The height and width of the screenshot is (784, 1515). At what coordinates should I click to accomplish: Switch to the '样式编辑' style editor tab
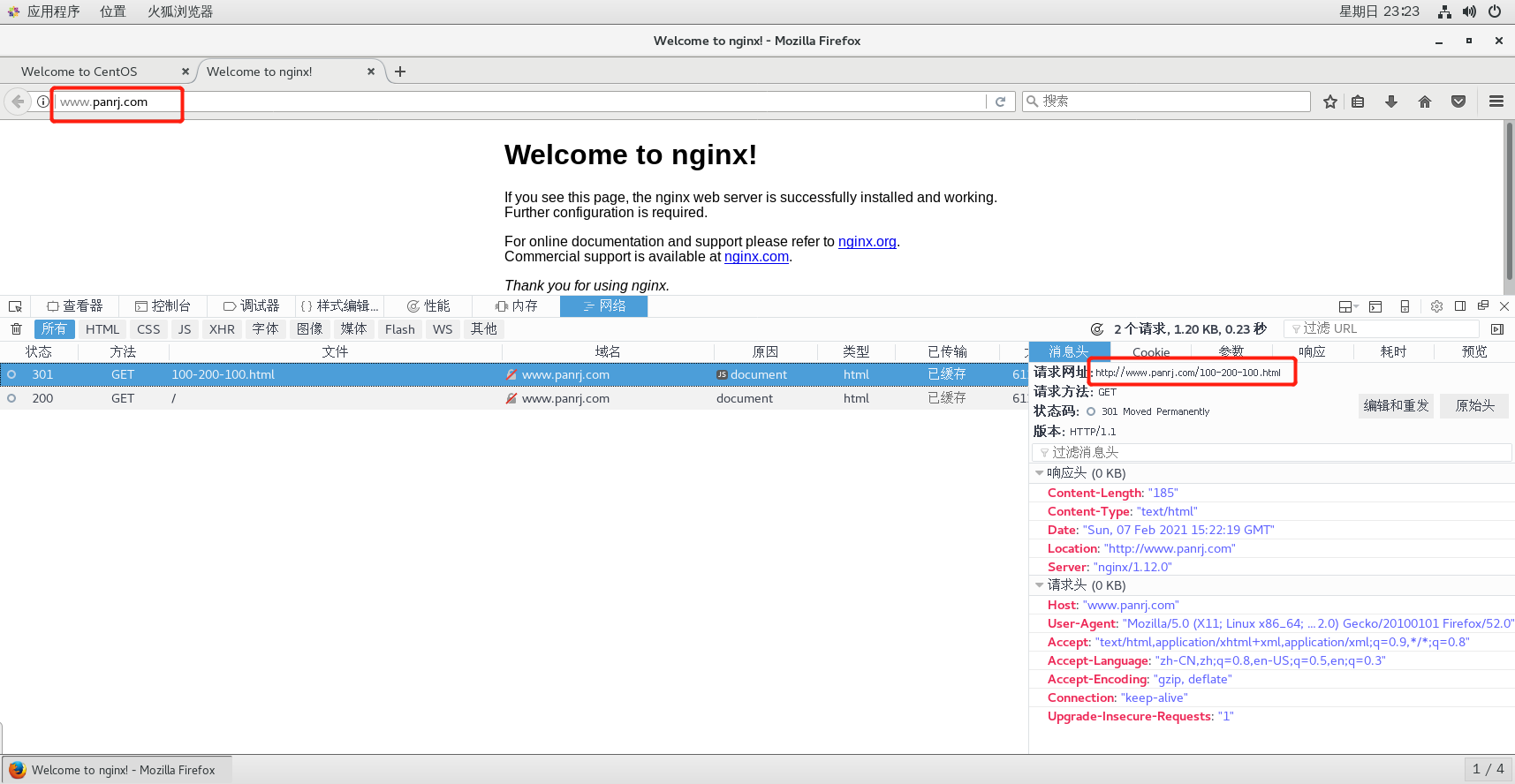tap(339, 306)
